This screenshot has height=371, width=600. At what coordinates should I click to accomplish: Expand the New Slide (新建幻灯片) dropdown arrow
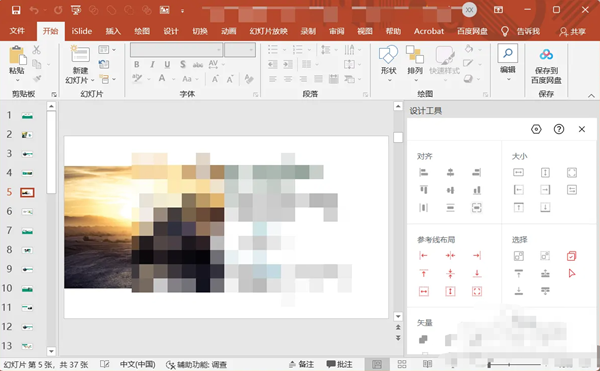click(92, 80)
